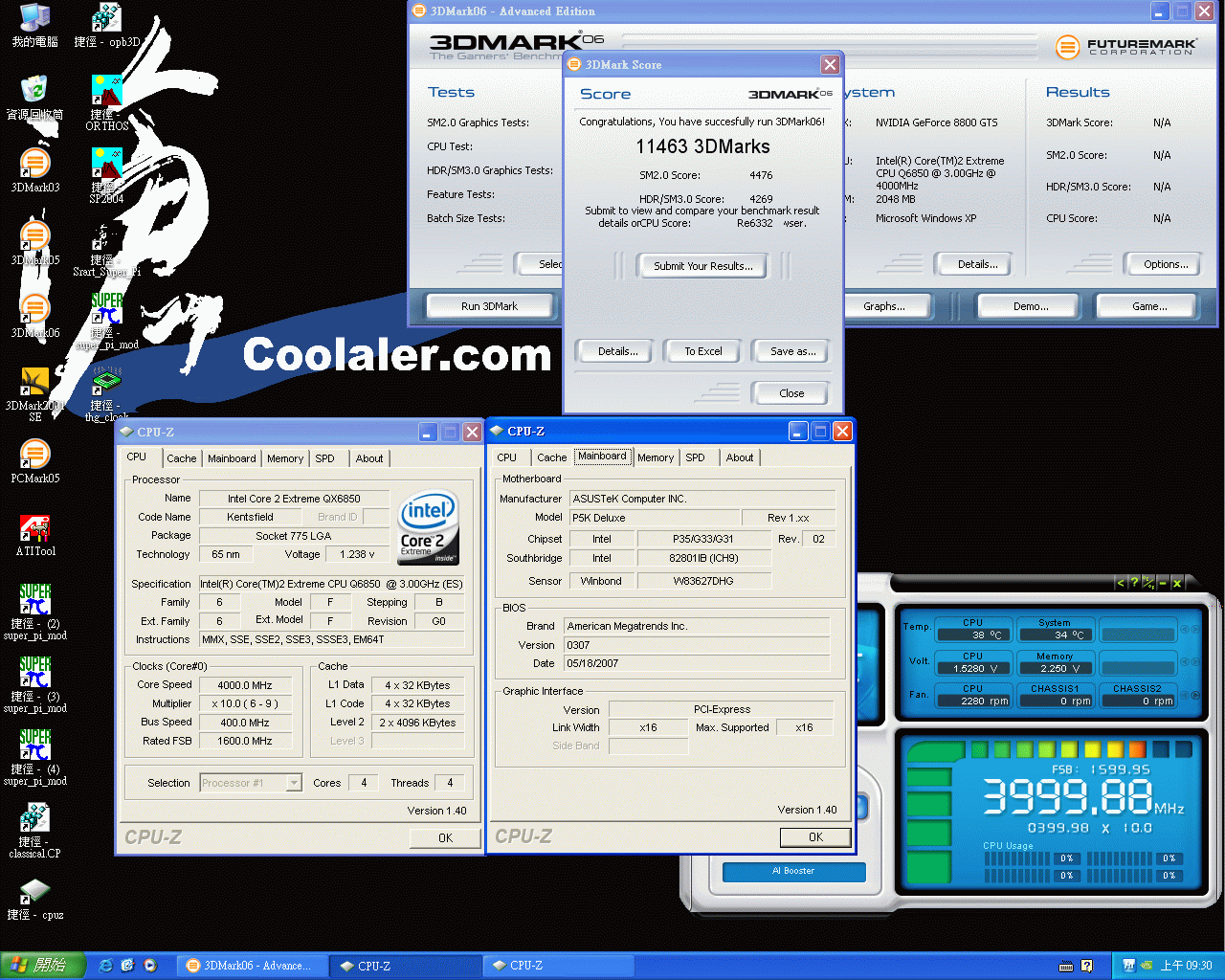Select the opb3D shortcut icon
Screen dimensions: 1225x980
[x=107, y=26]
